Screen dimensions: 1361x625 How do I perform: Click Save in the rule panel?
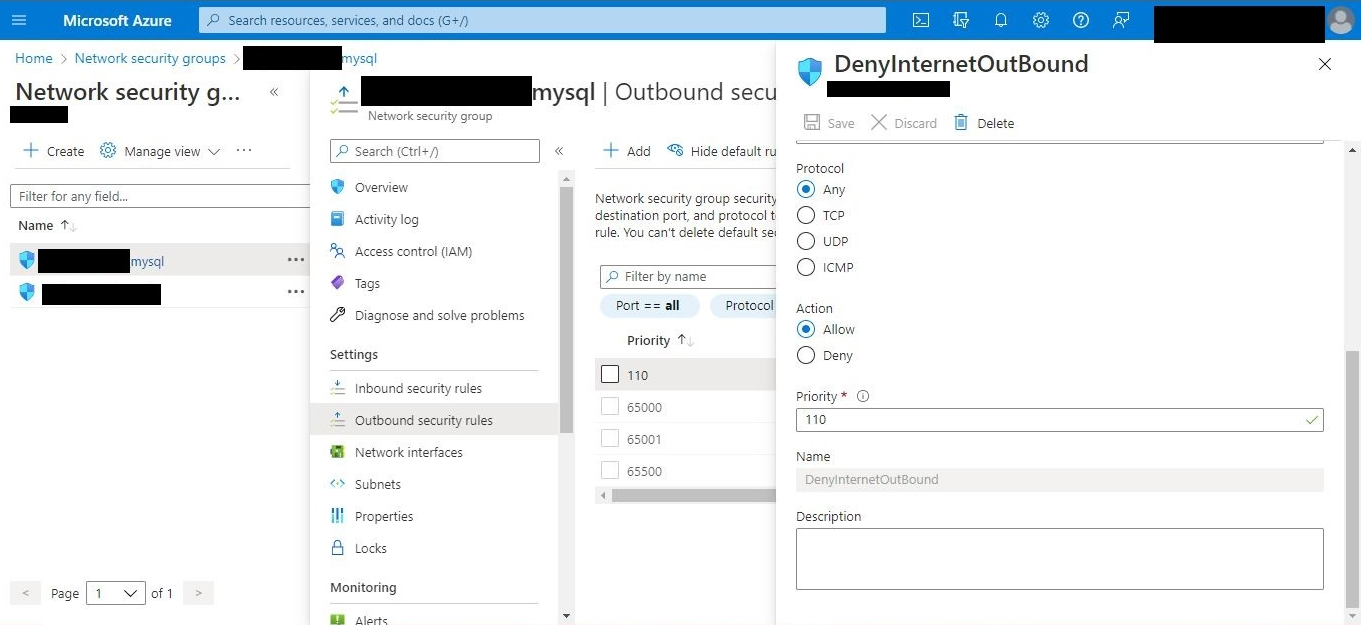point(829,123)
